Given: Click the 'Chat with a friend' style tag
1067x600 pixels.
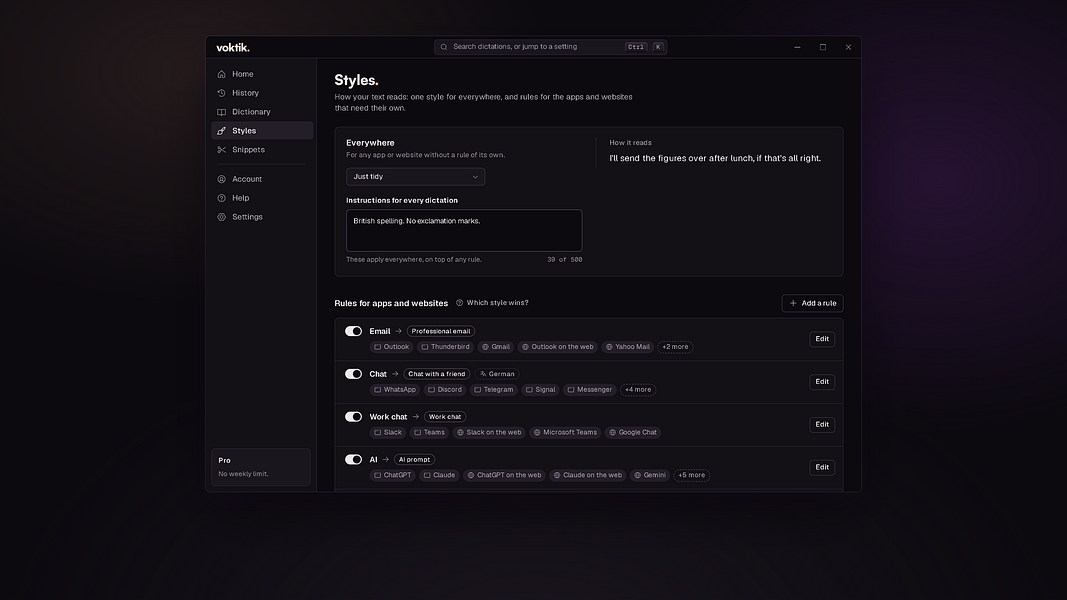Looking at the screenshot, I should click(437, 374).
